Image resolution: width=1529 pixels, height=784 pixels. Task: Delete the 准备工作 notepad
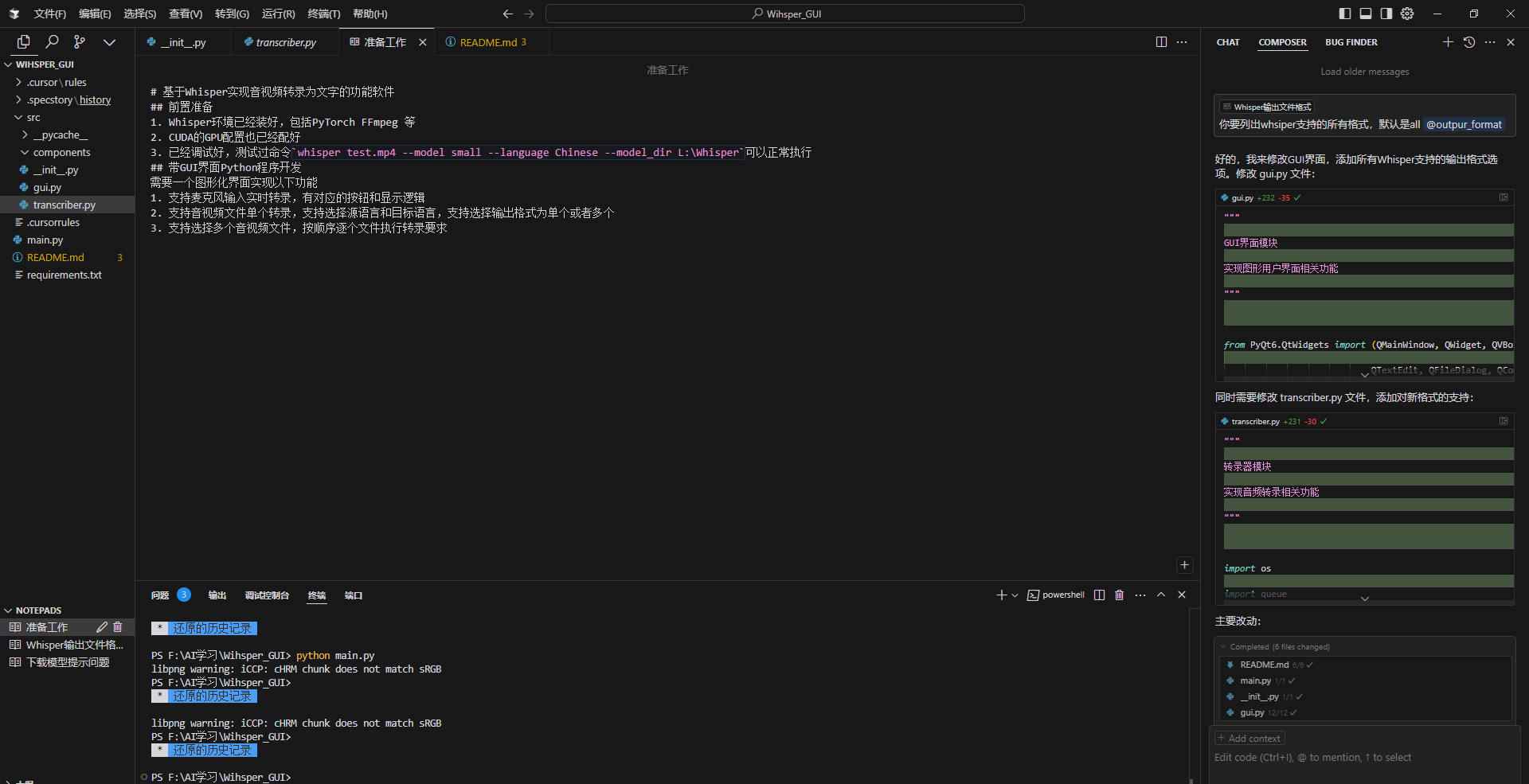pos(118,627)
